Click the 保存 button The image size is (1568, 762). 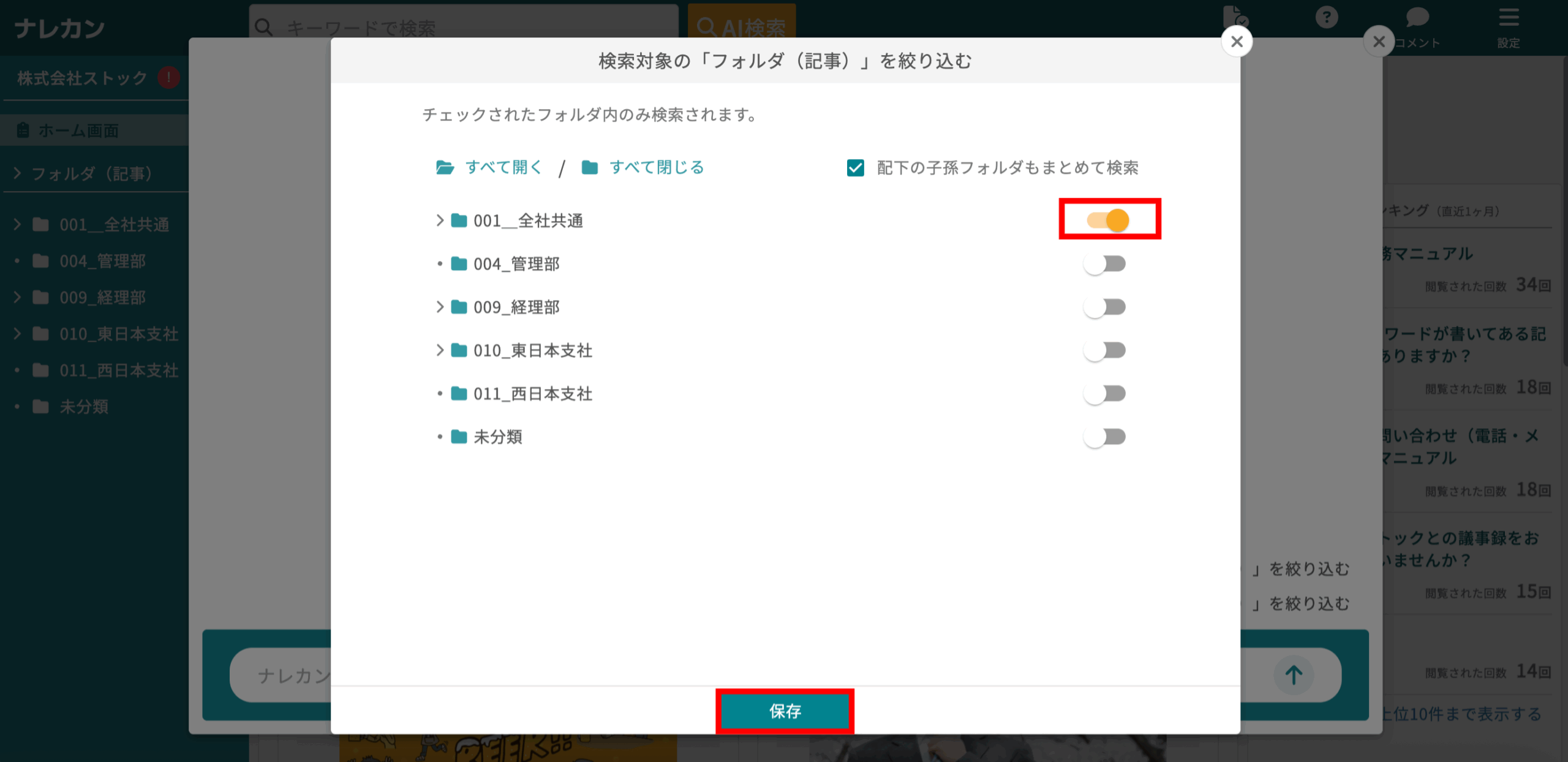pos(785,711)
